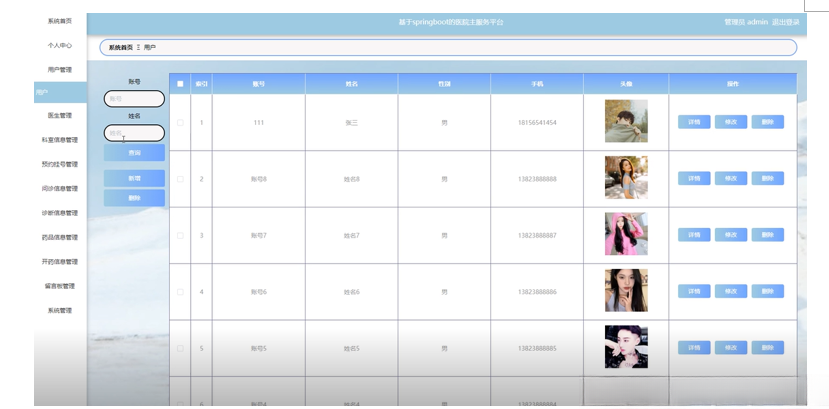Click the 性别 column header

(x=444, y=84)
